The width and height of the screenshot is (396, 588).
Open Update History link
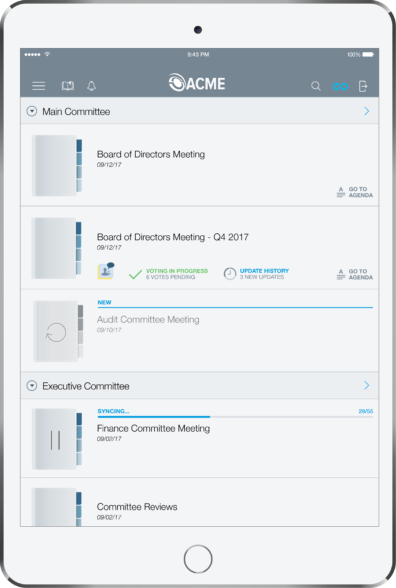(x=264, y=271)
